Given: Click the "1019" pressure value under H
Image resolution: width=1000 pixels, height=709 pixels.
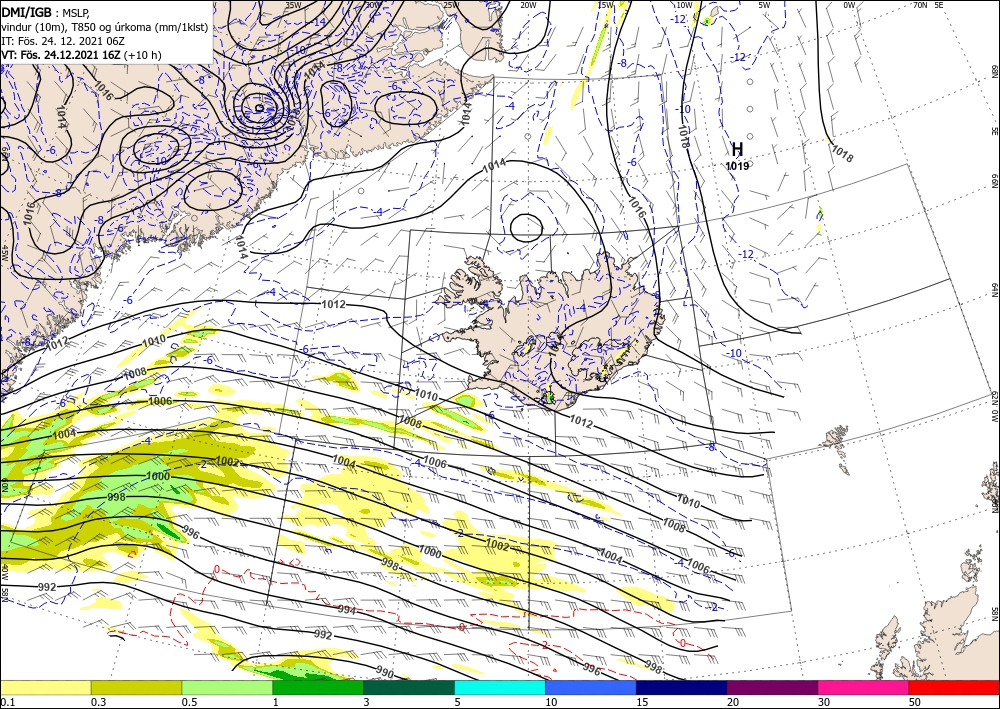Looking at the screenshot, I should [737, 166].
